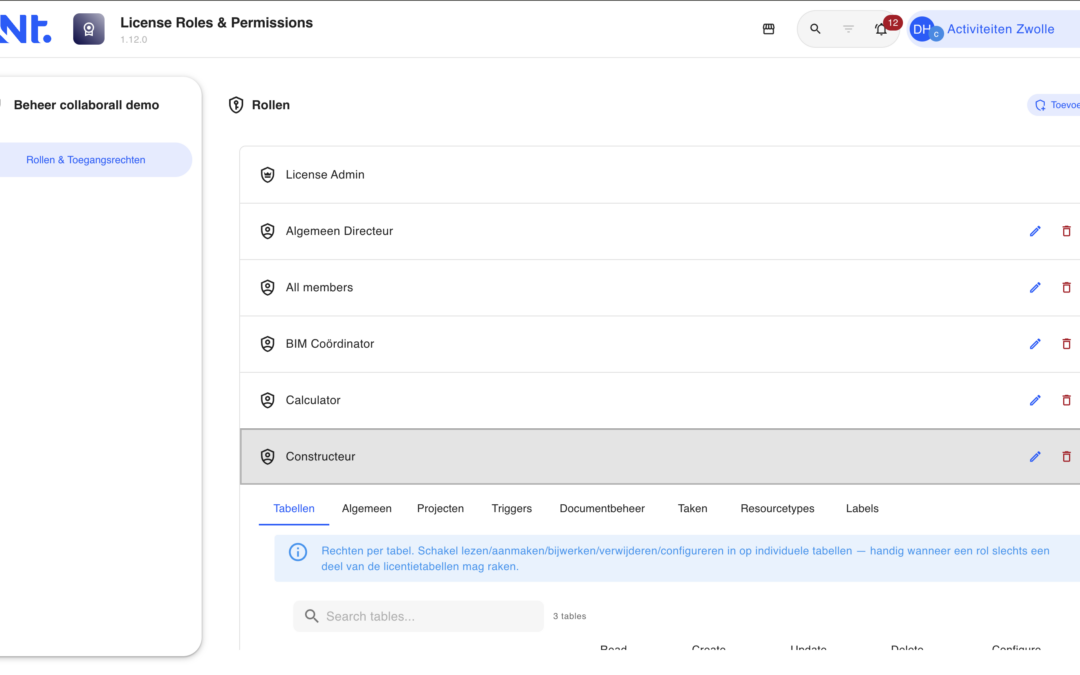Click the Search tables input field
This screenshot has height=675, width=1080.
[418, 616]
